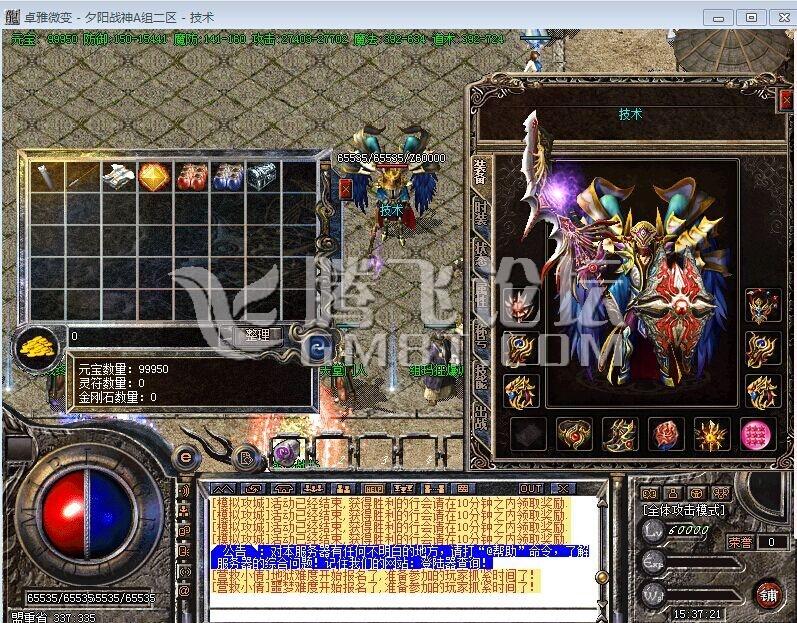
Task: Click the chat scrollbar round handle
Action: (602, 577)
